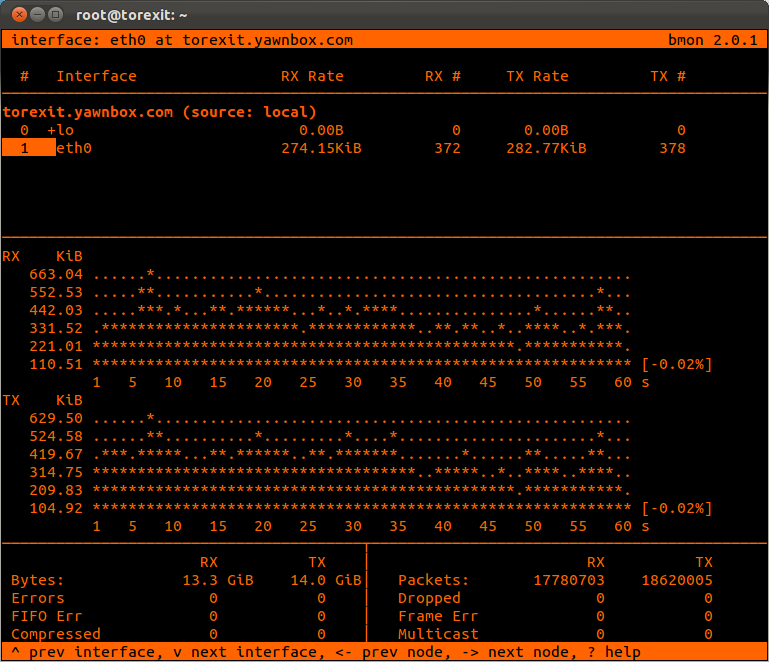Minimize the terminal window

pos(37,15)
